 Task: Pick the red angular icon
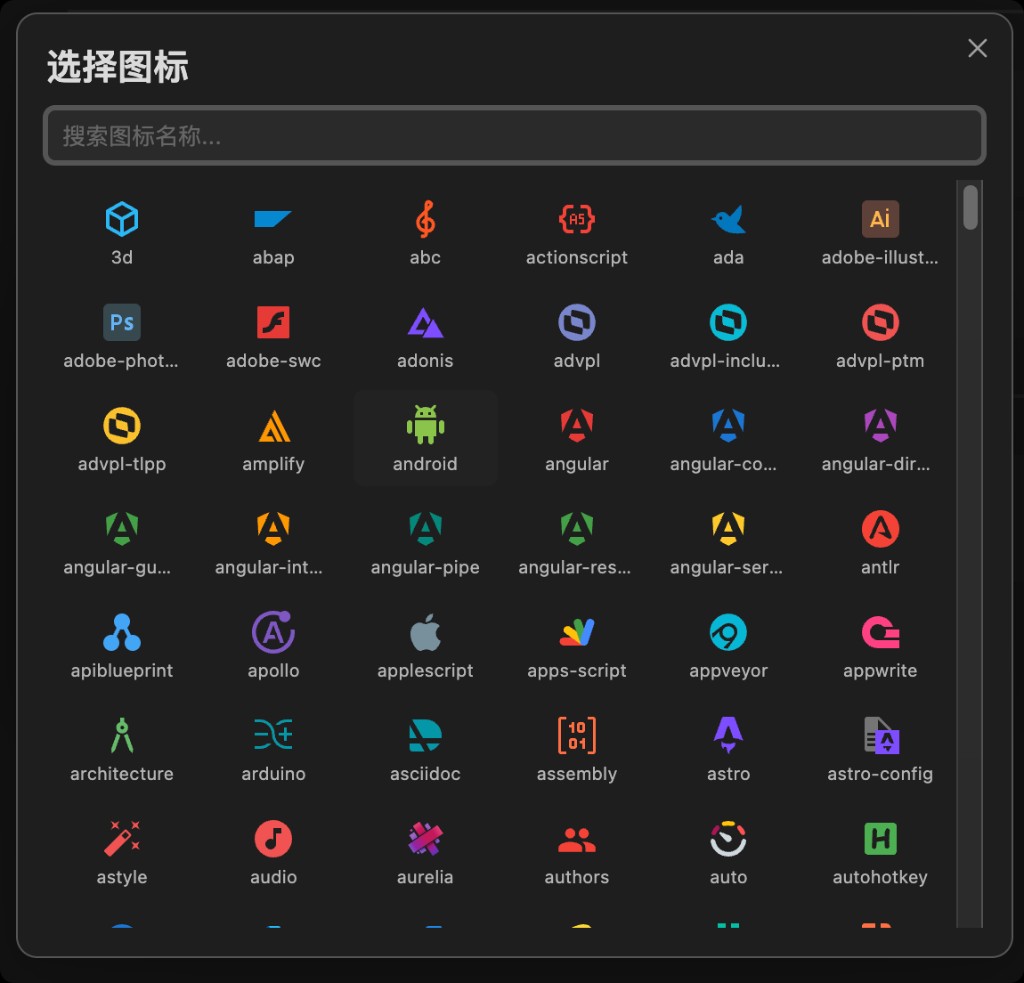(x=577, y=425)
